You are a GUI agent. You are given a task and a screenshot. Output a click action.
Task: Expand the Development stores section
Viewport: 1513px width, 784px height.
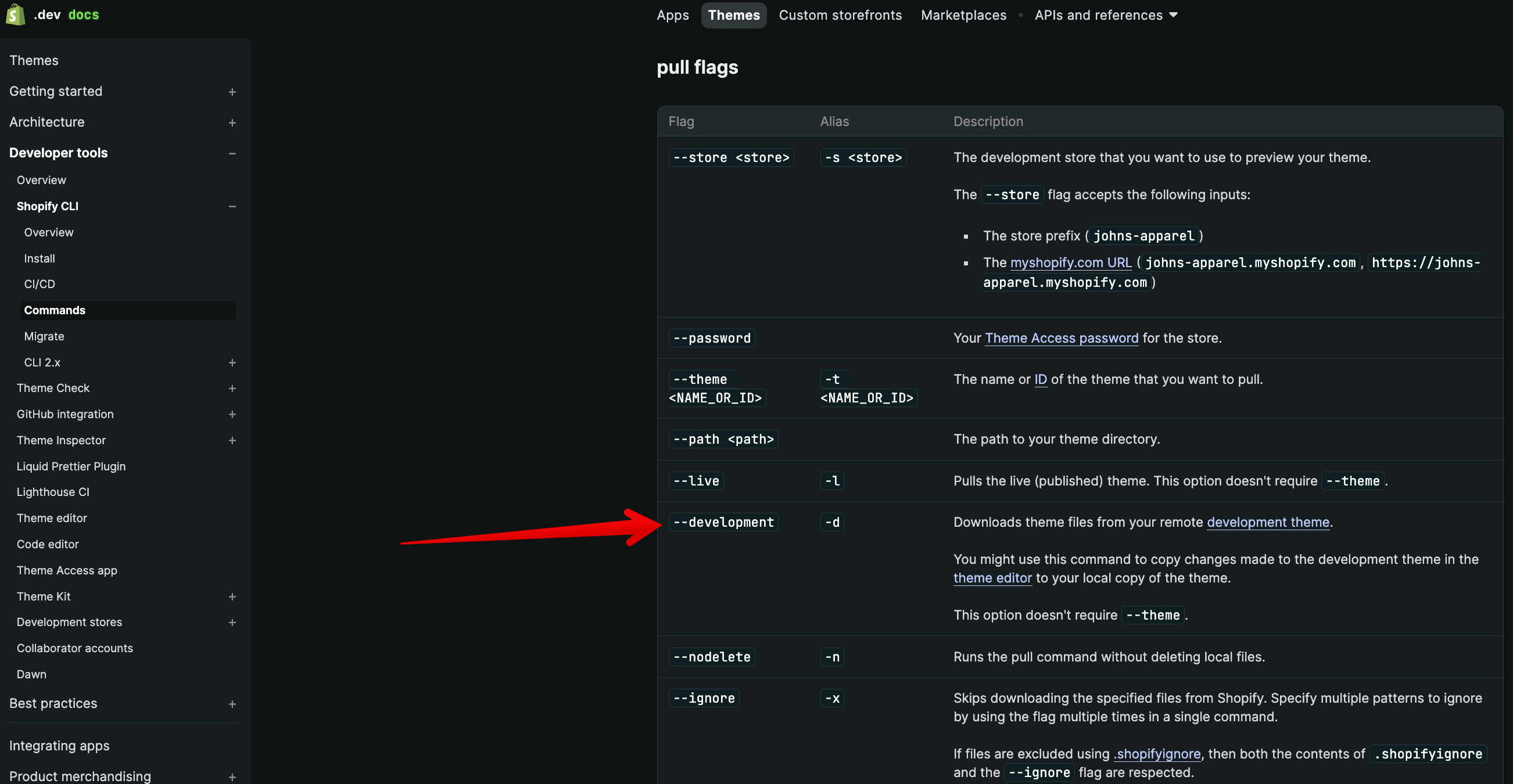(232, 623)
